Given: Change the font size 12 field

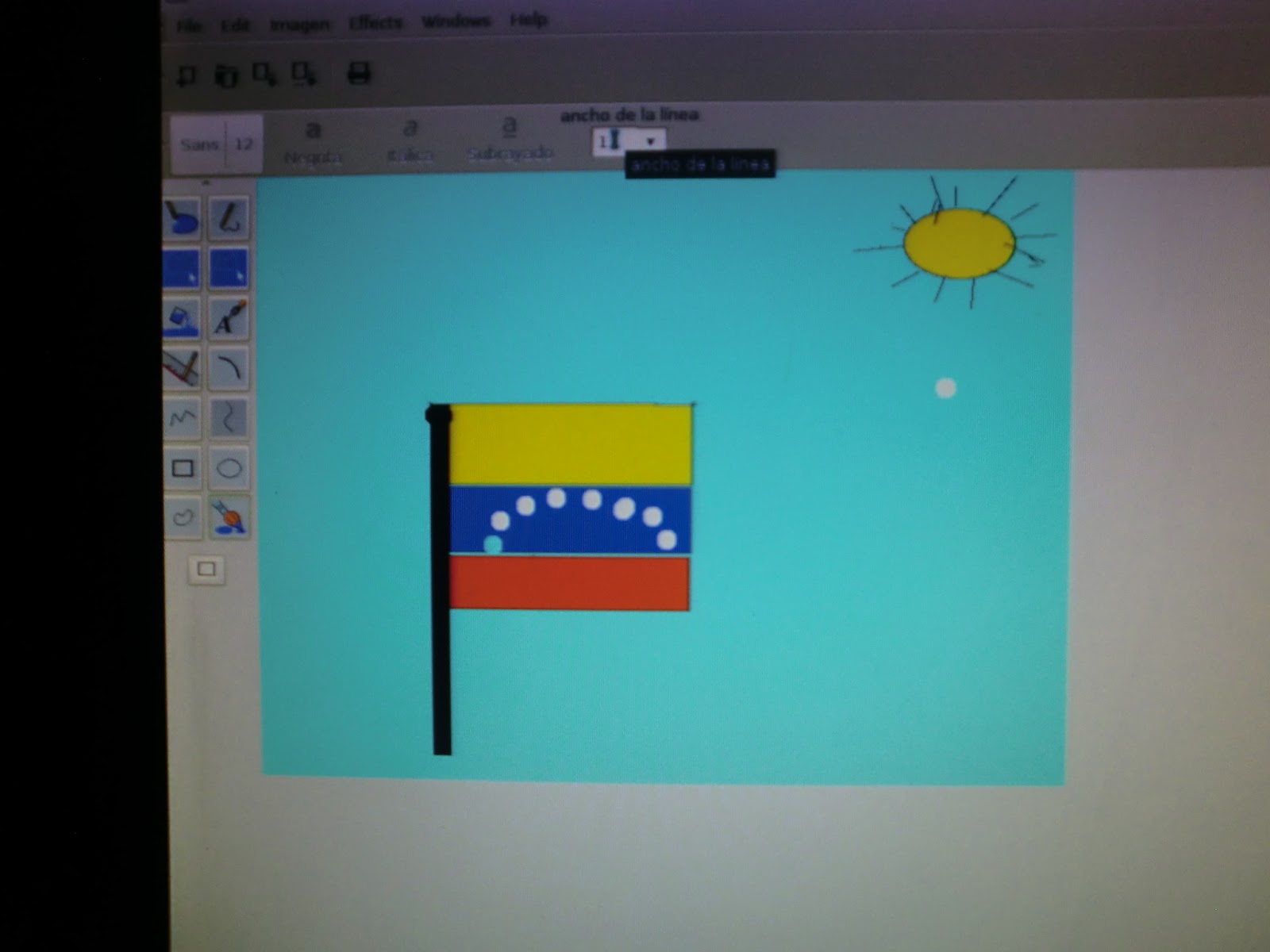Looking at the screenshot, I should pyautogui.click(x=244, y=144).
